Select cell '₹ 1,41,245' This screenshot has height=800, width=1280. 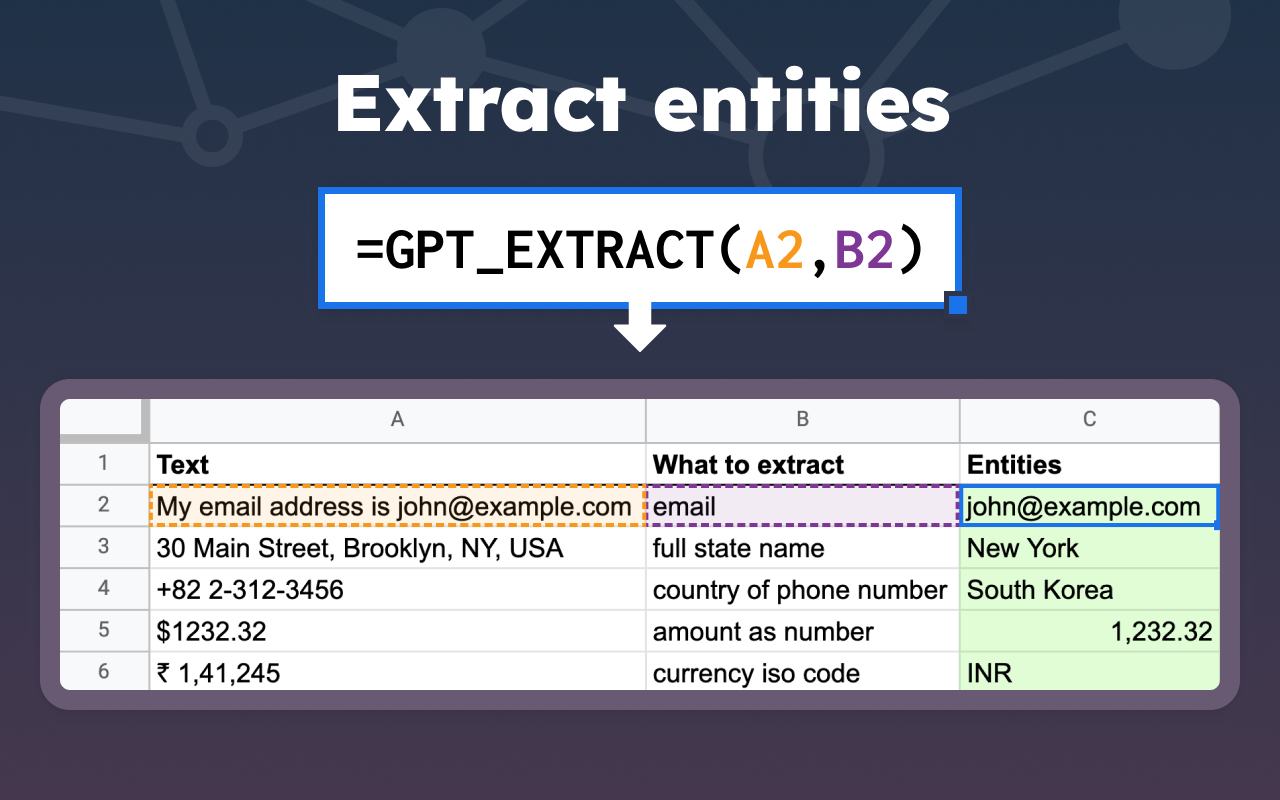(398, 671)
